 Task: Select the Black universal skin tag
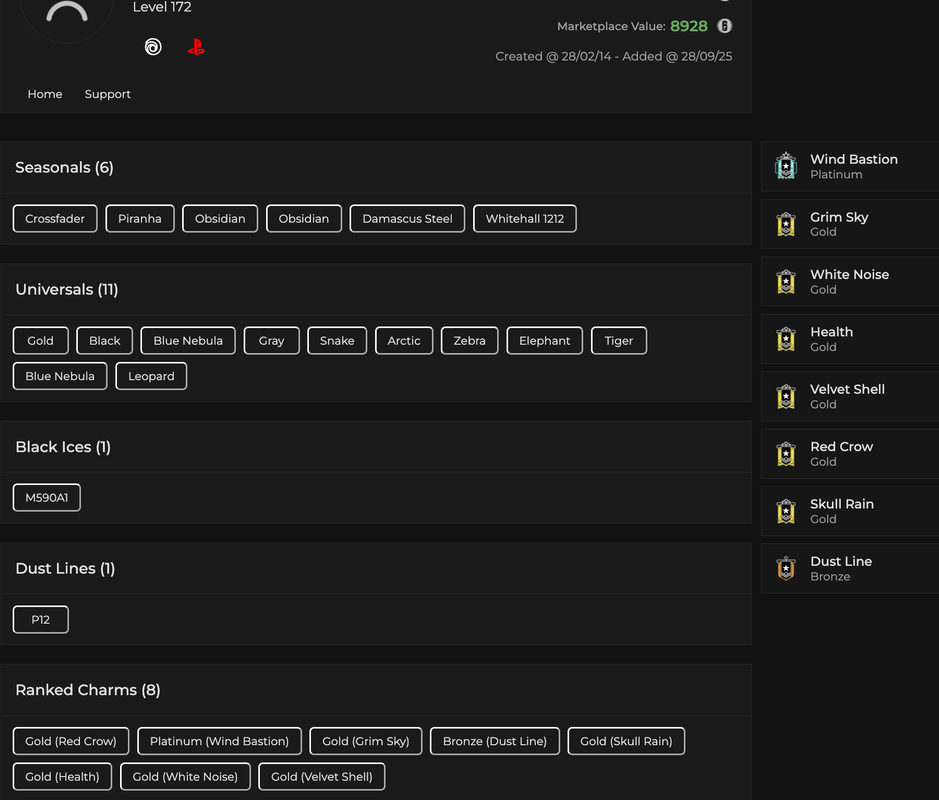click(105, 341)
